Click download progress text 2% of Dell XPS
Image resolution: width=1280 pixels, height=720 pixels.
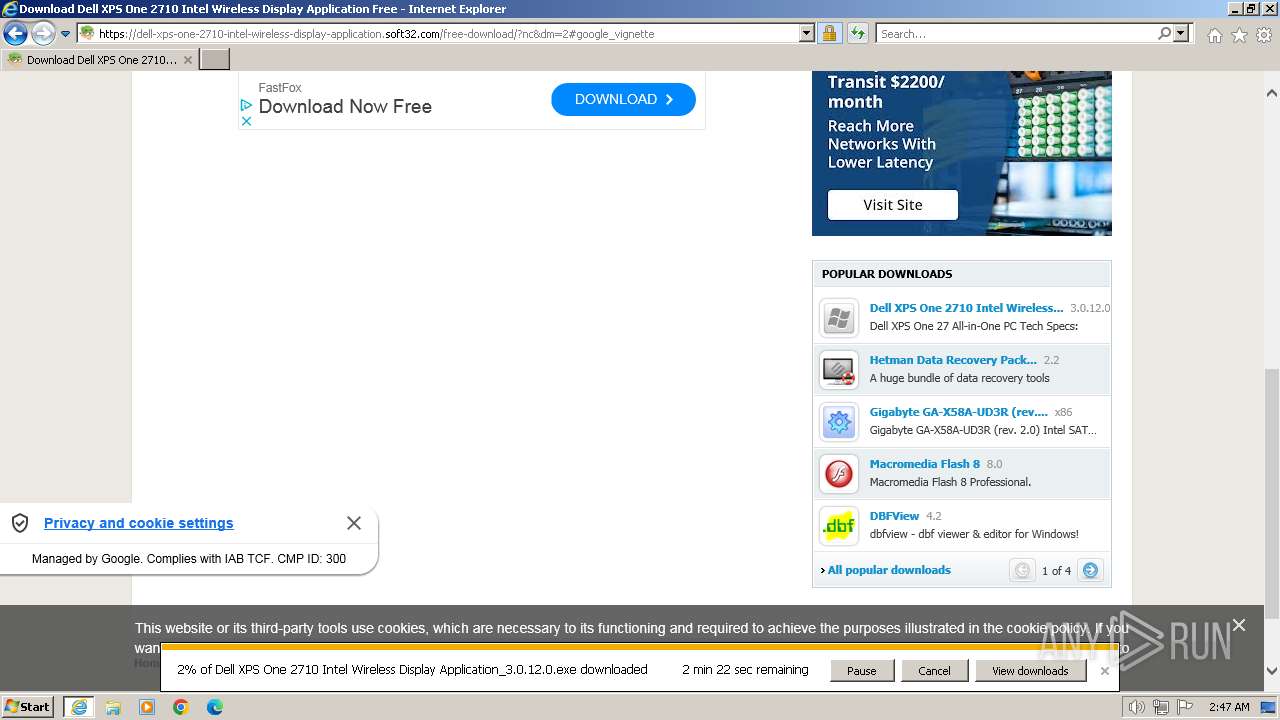[x=412, y=670]
